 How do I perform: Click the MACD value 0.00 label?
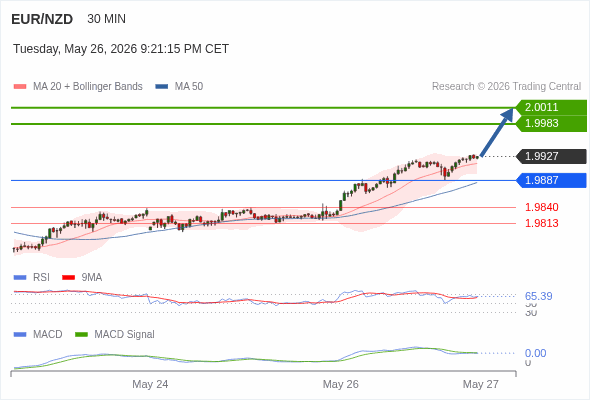click(535, 353)
